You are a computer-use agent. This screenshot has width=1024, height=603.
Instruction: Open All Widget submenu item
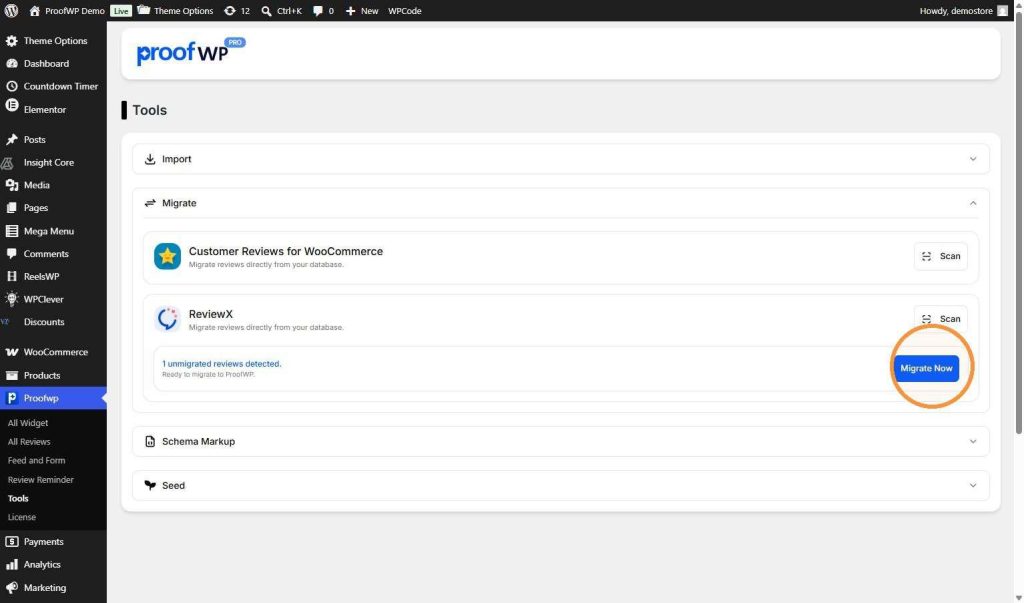click(28, 423)
